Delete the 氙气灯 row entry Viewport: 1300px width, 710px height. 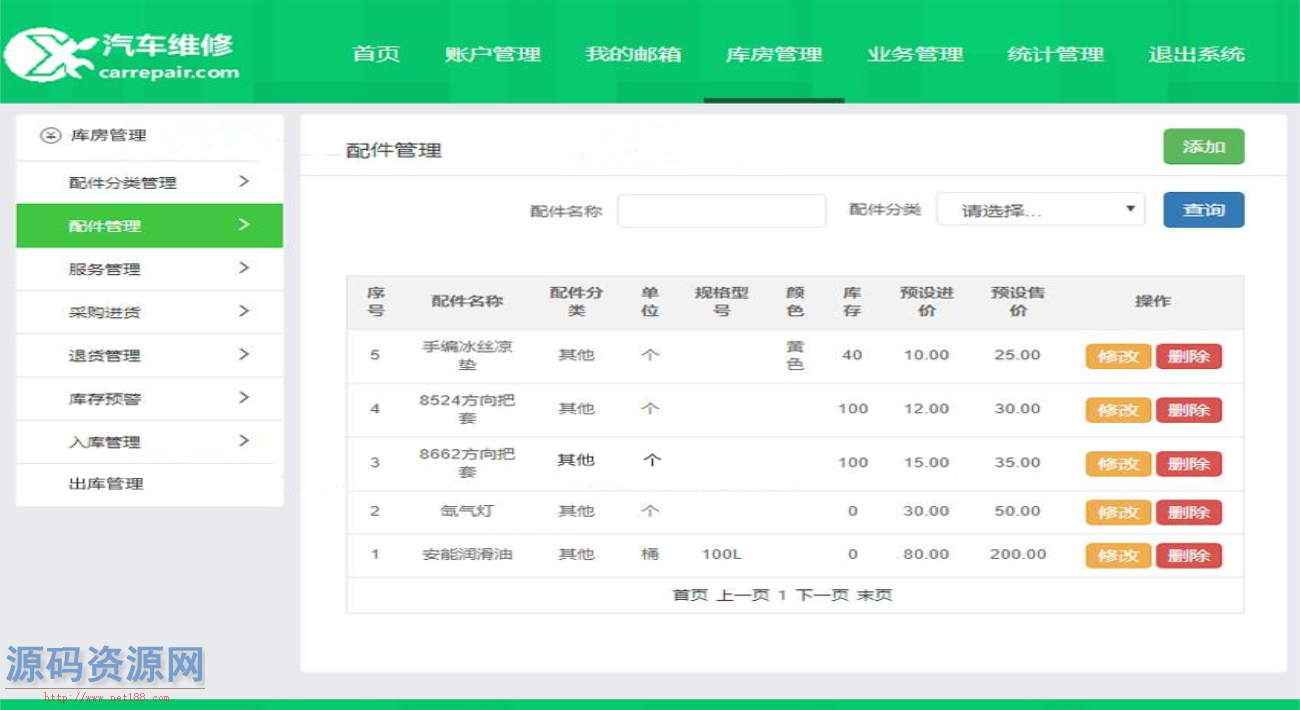point(1188,512)
